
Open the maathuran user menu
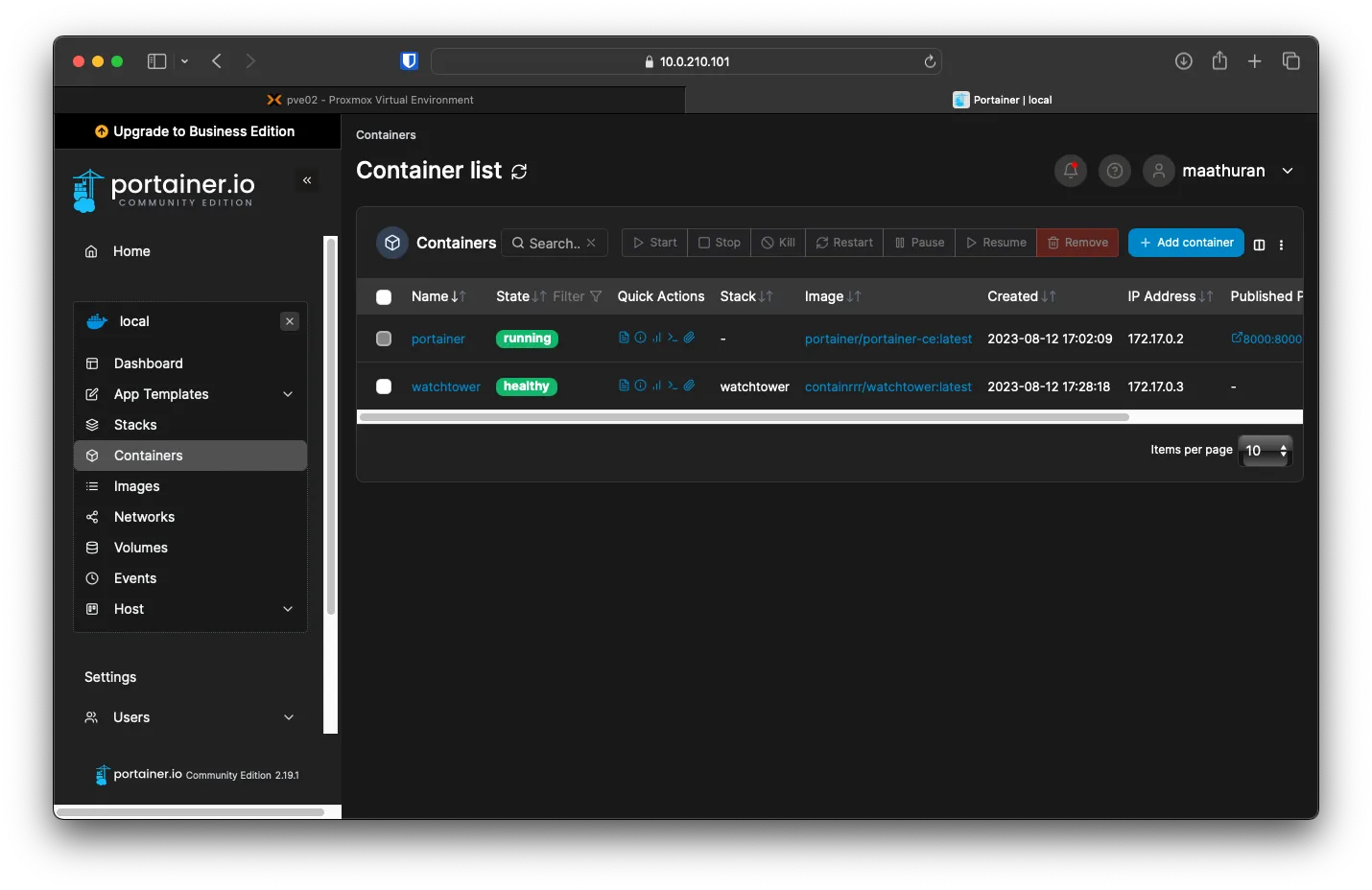point(1220,171)
